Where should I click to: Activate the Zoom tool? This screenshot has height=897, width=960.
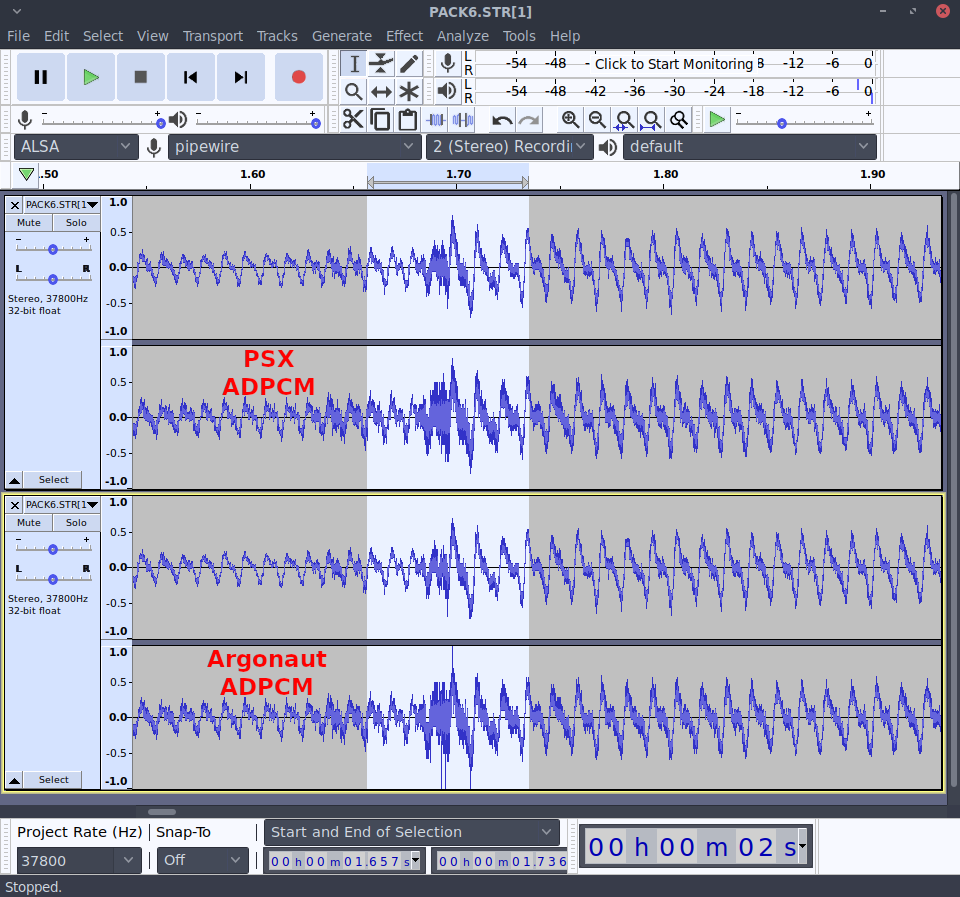pyautogui.click(x=352, y=90)
